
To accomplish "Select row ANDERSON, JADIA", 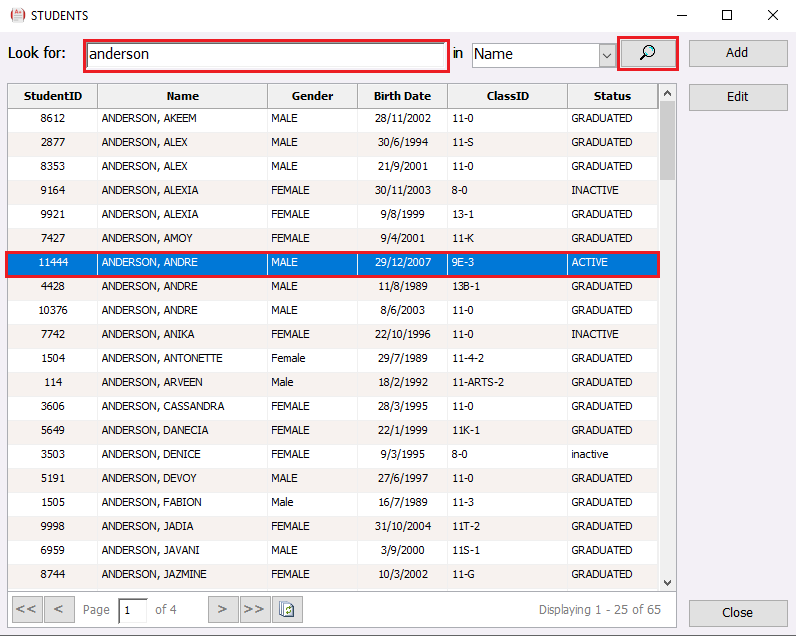I will 333,526.
